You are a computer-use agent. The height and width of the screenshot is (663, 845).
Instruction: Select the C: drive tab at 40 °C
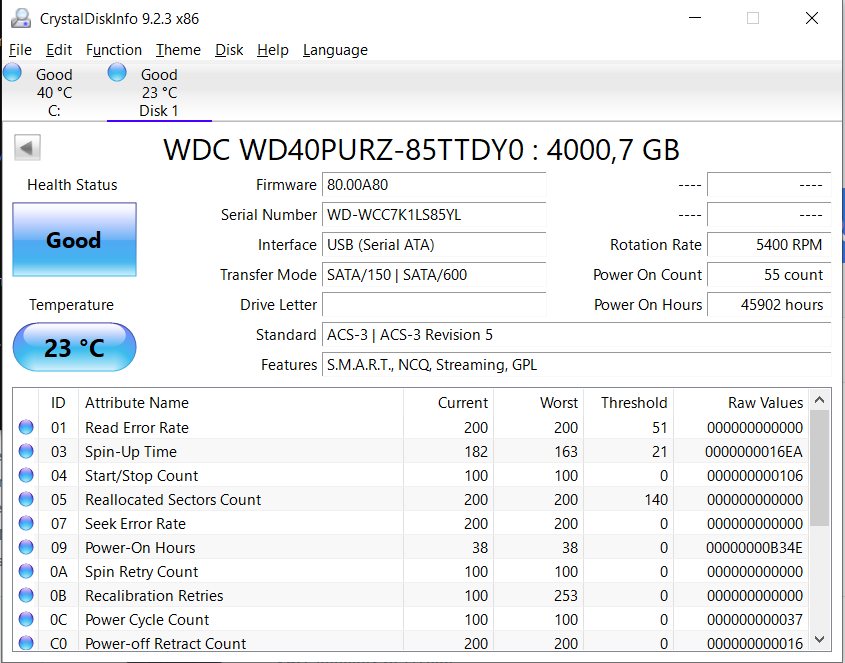[x=53, y=93]
